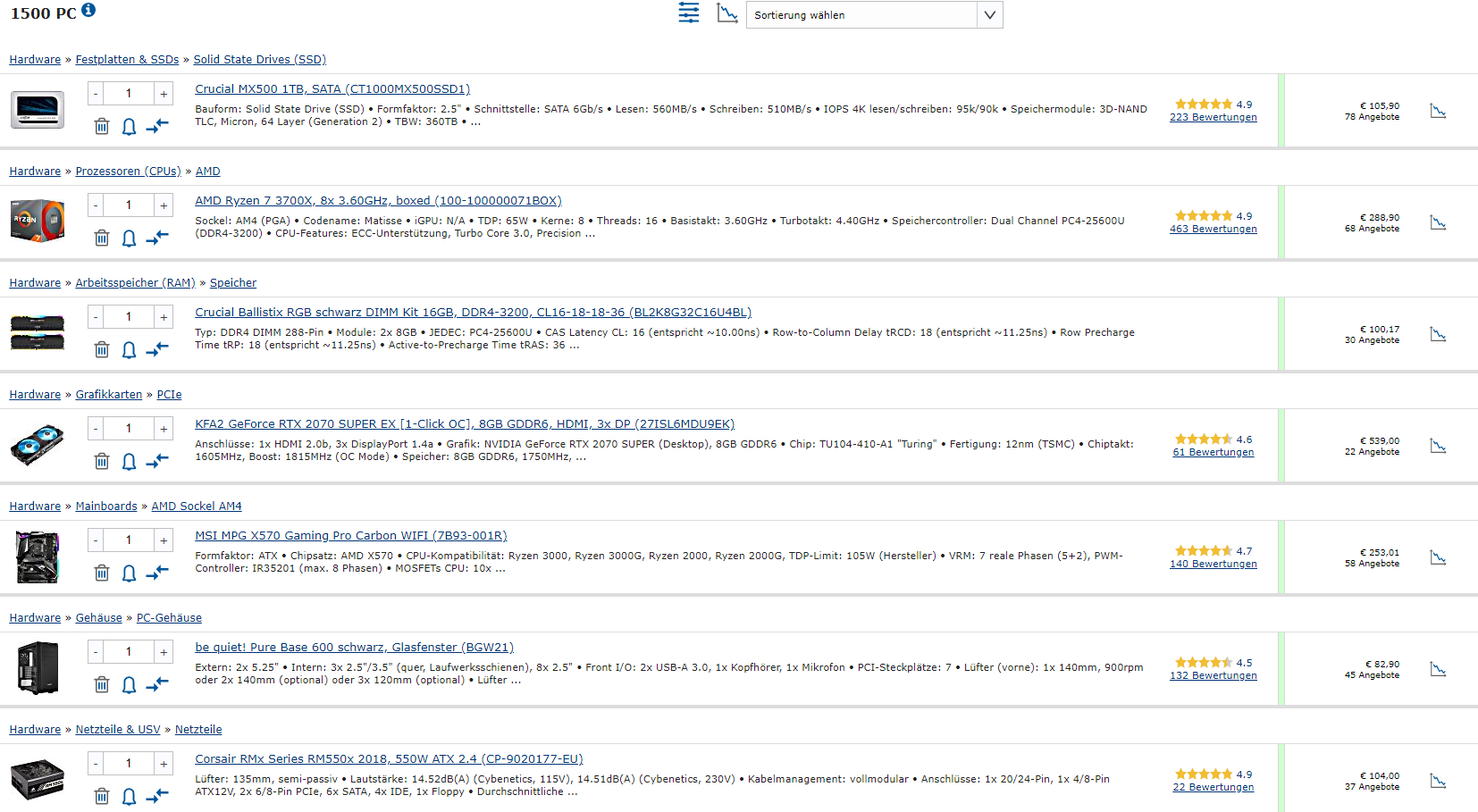Image resolution: width=1478 pixels, height=812 pixels.
Task: Decrease quantity of AMD Ryzen 7 3700X
Action: point(96,205)
